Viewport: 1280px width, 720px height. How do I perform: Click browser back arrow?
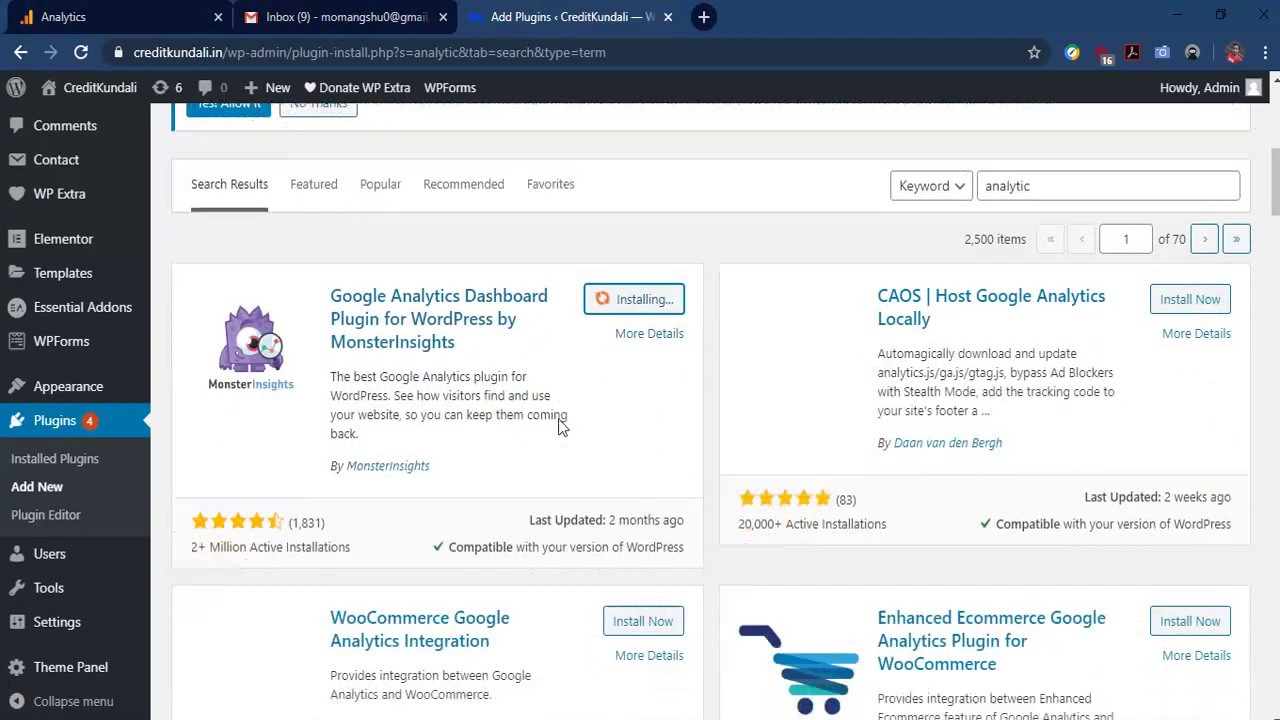(x=21, y=52)
